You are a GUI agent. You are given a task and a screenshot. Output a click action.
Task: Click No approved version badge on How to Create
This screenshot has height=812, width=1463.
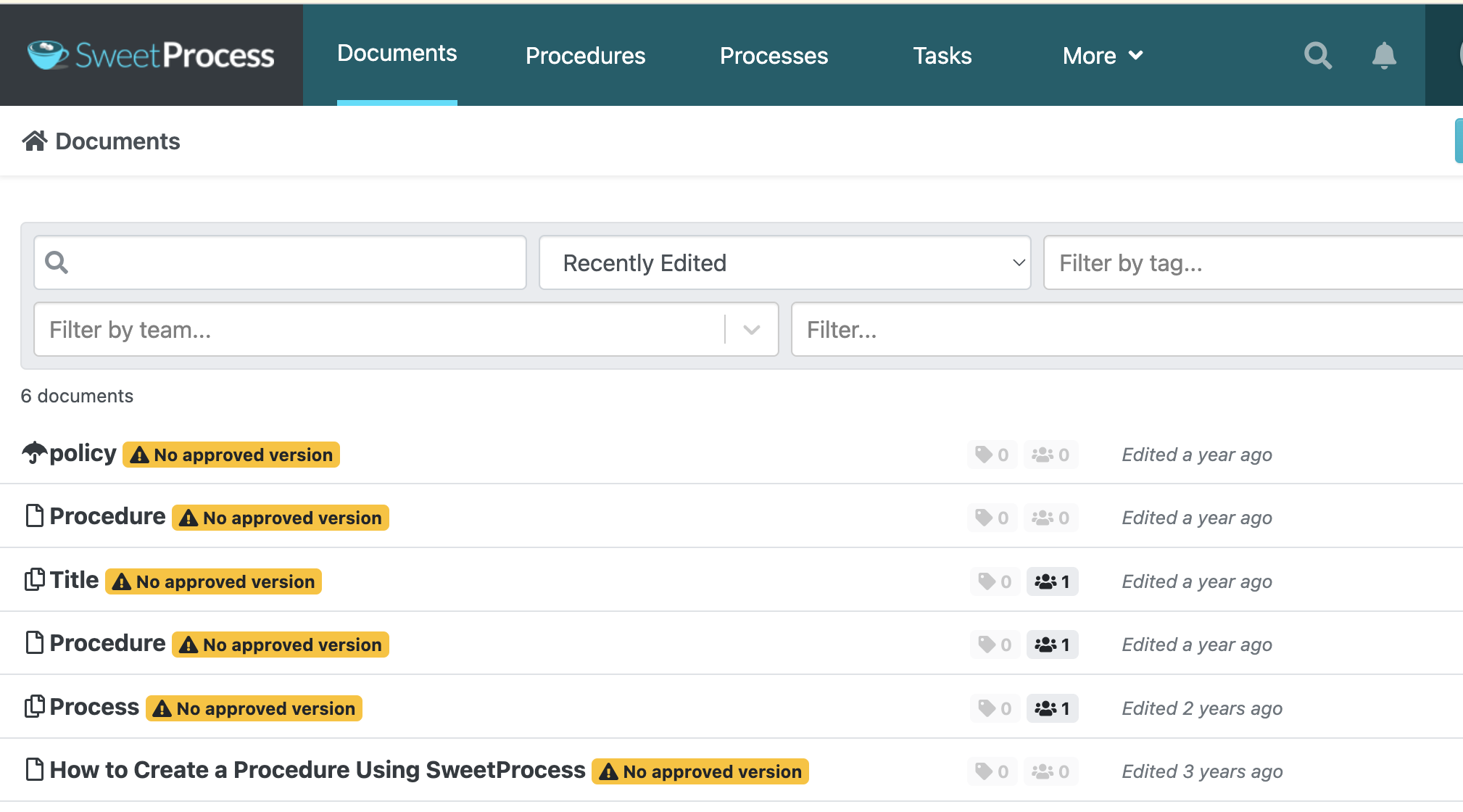700,771
